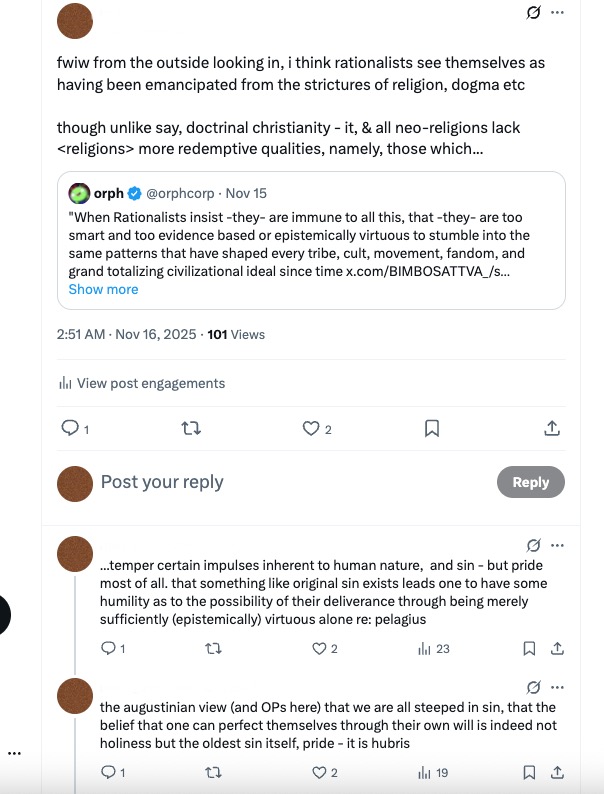Image resolution: width=604 pixels, height=794 pixels.
Task: Repost the main post
Action: click(190, 428)
